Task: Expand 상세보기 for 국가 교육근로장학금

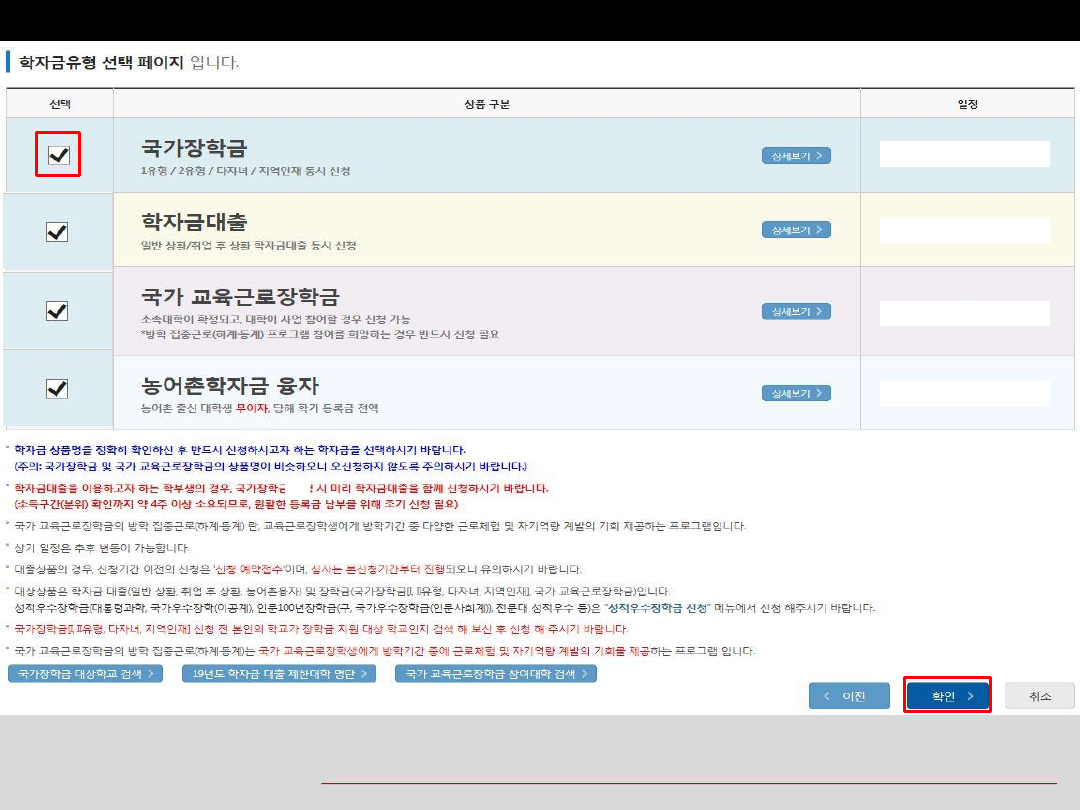Action: 796,312
